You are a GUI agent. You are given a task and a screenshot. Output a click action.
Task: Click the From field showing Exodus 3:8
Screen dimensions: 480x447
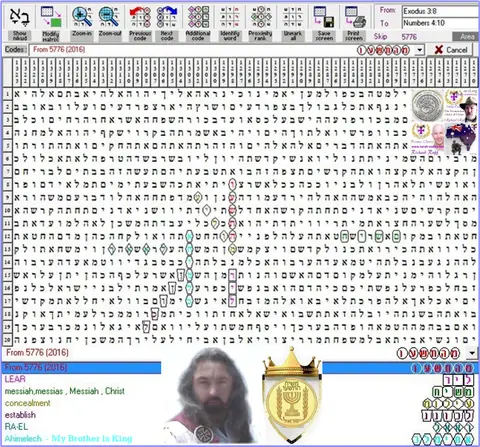[x=440, y=11]
